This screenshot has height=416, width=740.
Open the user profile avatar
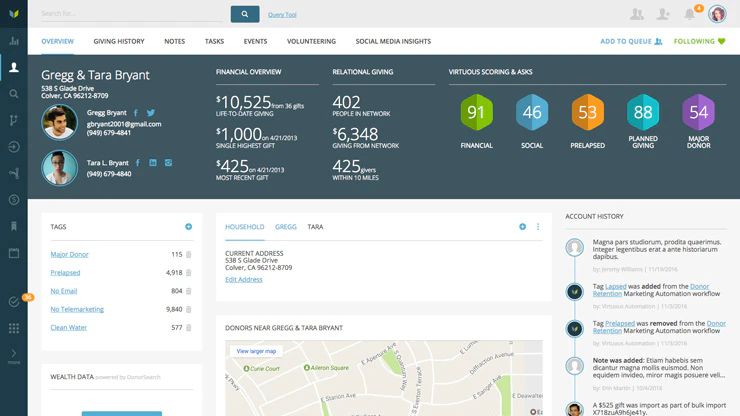tap(717, 14)
